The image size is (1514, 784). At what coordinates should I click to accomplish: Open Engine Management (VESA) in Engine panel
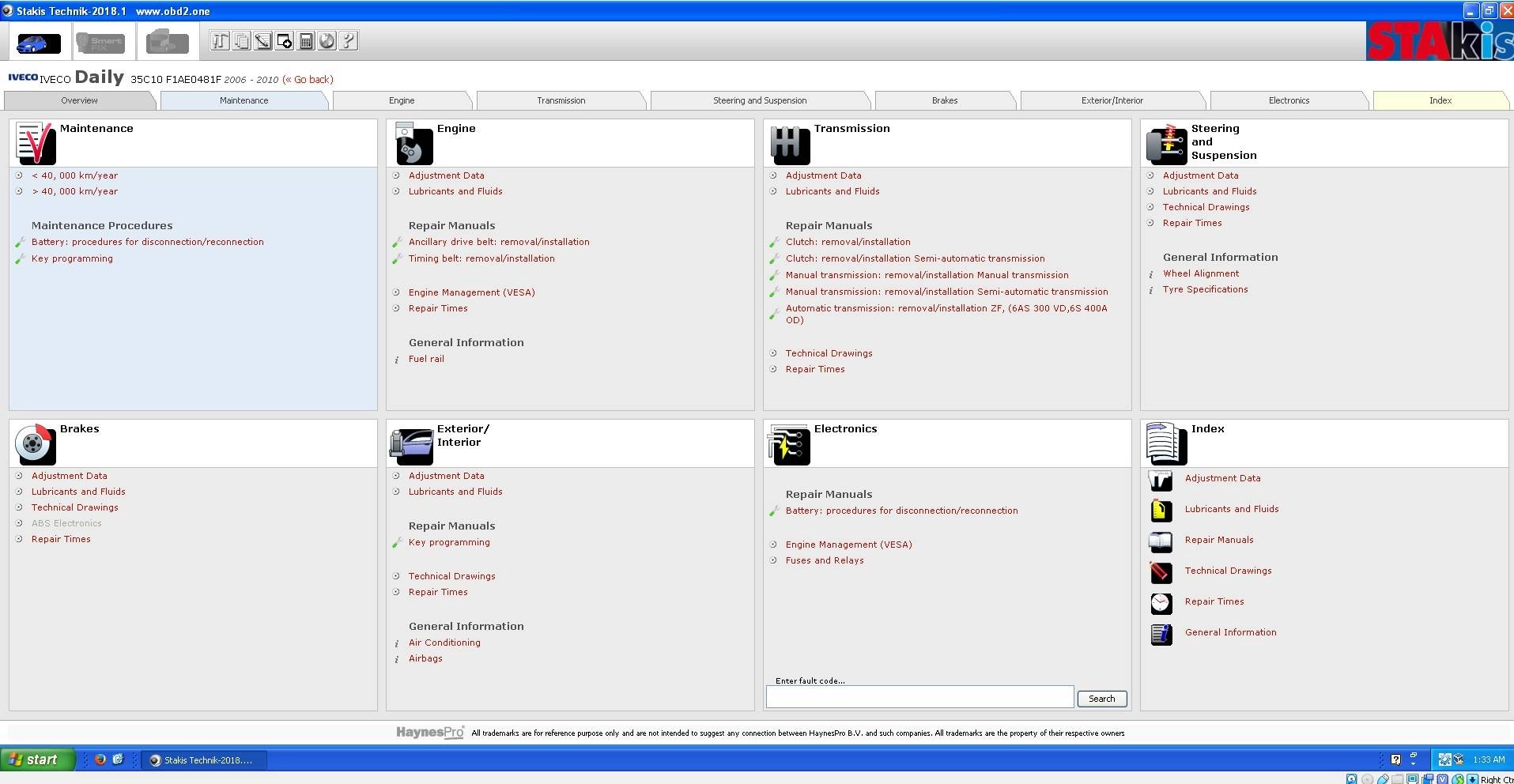click(471, 292)
